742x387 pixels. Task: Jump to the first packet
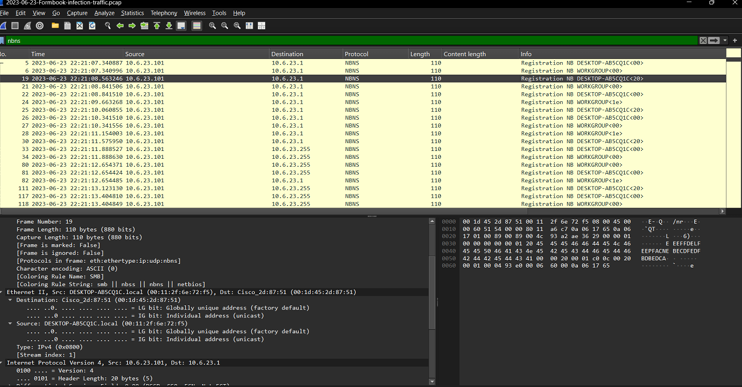(x=157, y=26)
